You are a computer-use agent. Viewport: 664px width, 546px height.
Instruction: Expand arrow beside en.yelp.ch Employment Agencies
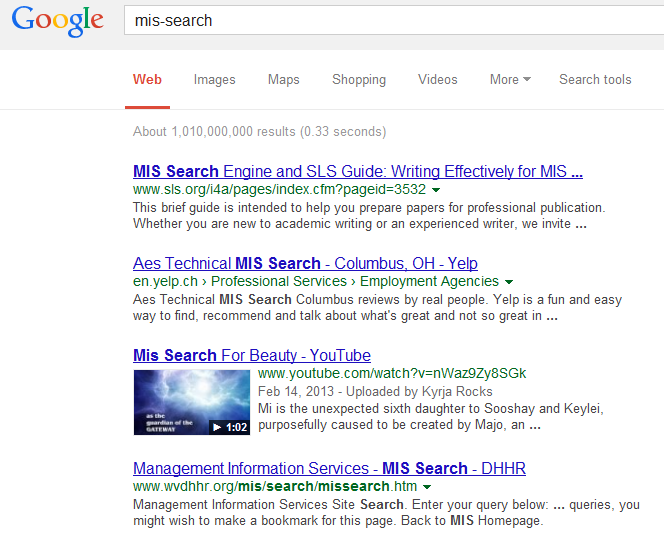[509, 282]
